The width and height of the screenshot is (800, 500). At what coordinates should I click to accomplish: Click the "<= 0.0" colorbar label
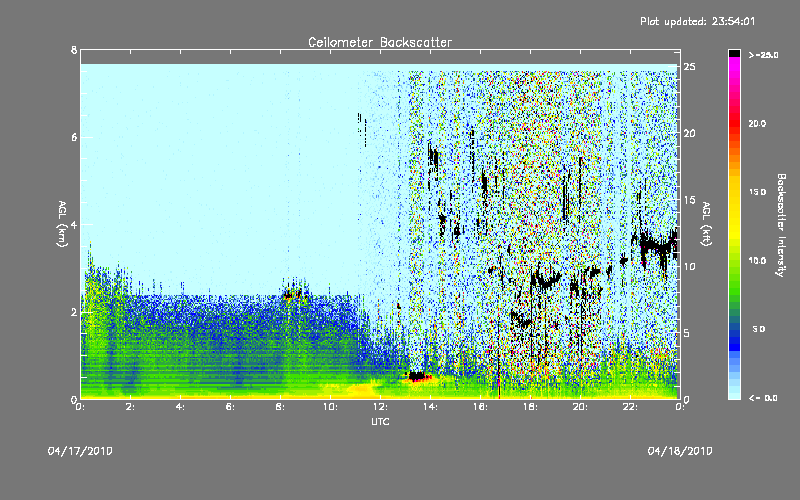click(763, 398)
